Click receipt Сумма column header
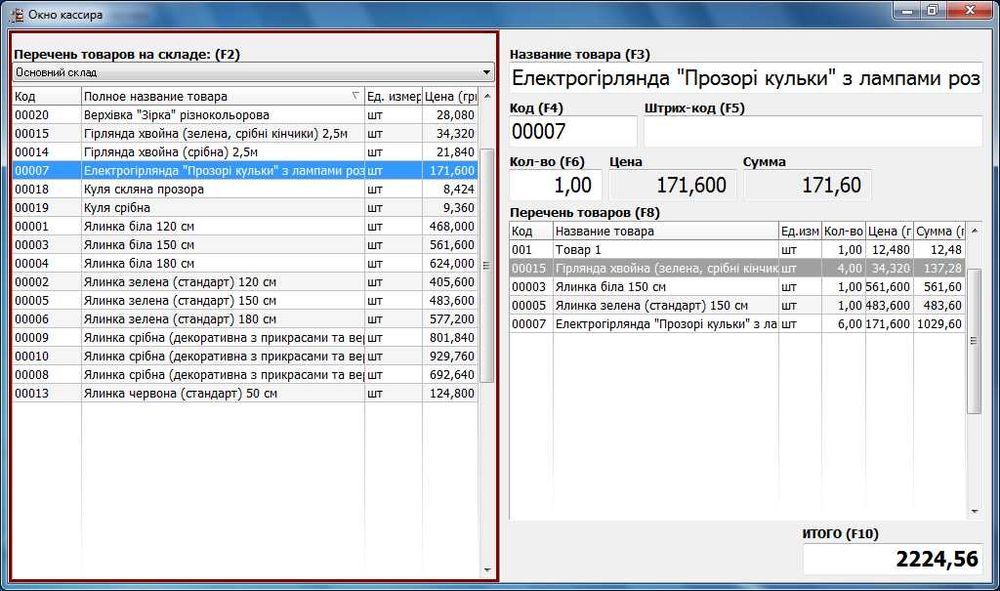Image resolution: width=1000 pixels, height=591 pixels. click(x=939, y=231)
